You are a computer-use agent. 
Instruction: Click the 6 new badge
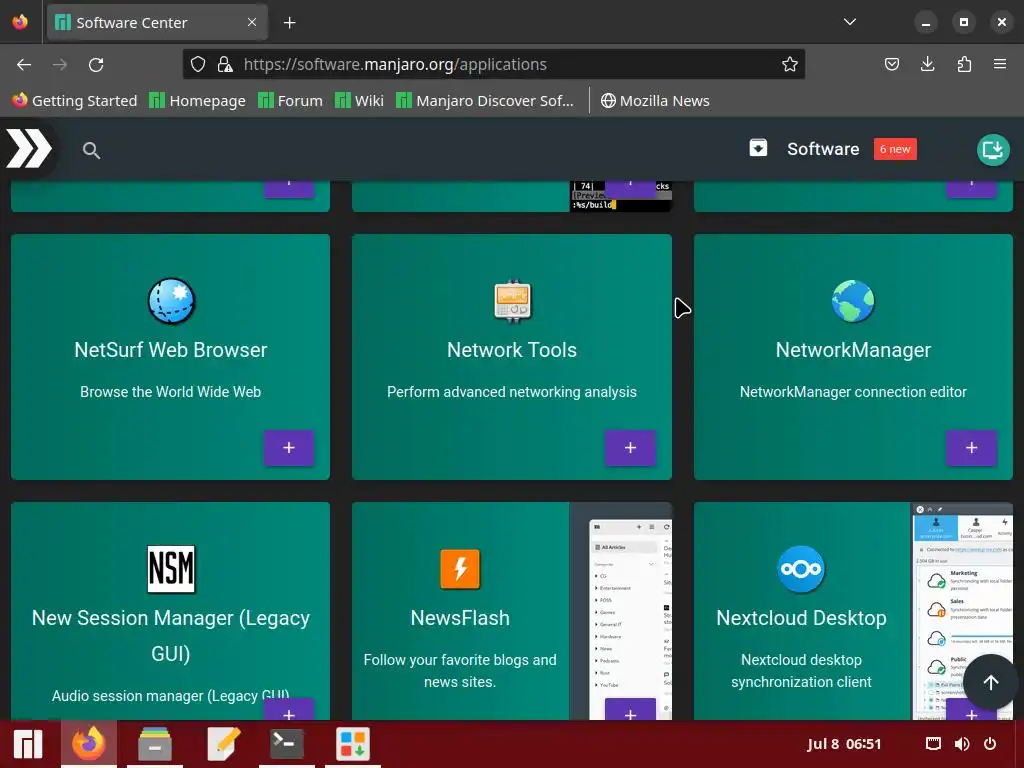[895, 149]
